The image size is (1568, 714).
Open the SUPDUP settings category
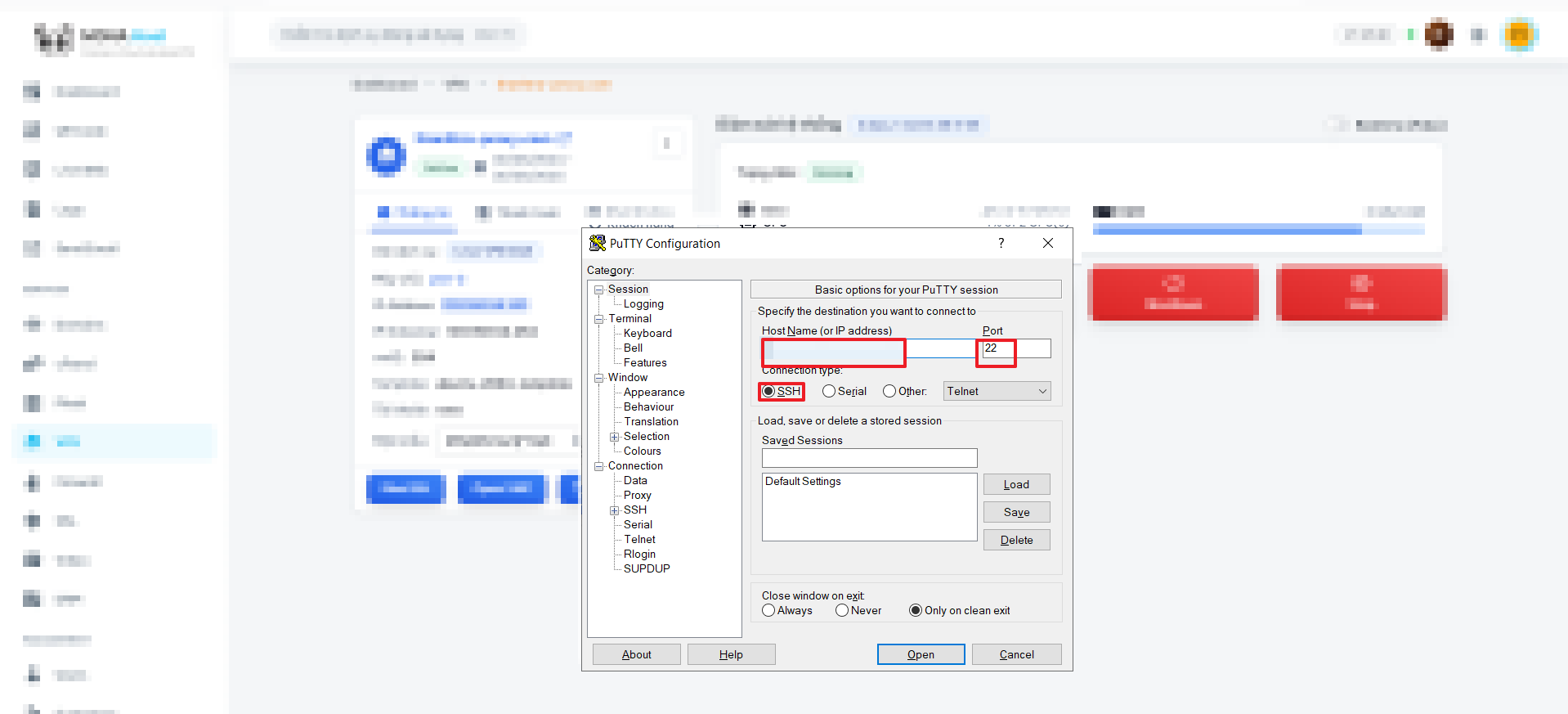click(647, 569)
